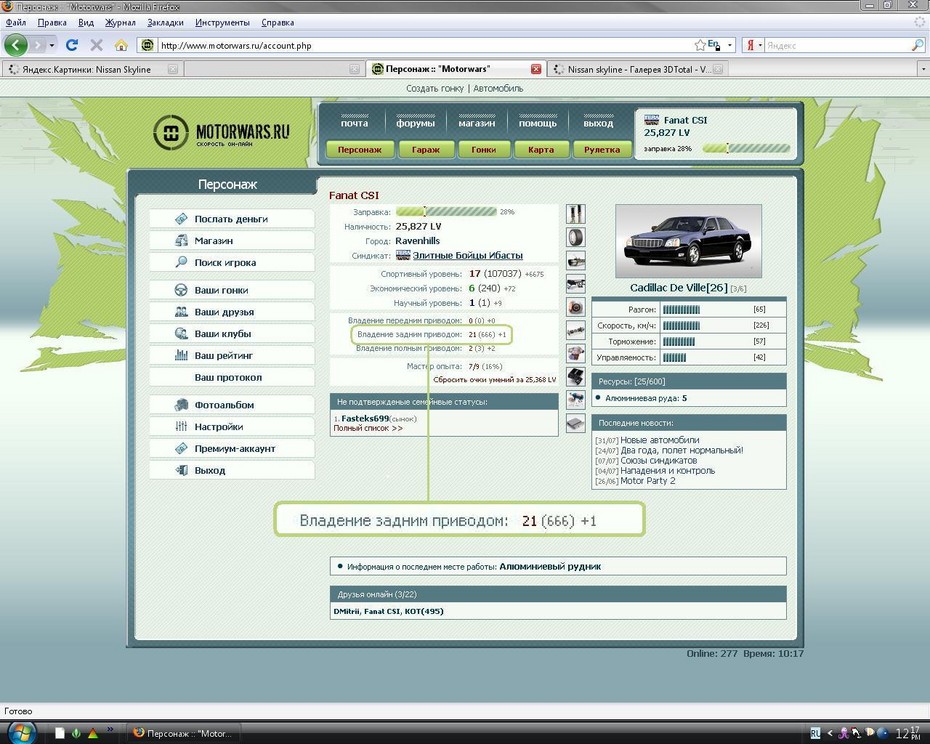Click the camshaft car part icon
This screenshot has height=744, width=930.
coord(575,330)
